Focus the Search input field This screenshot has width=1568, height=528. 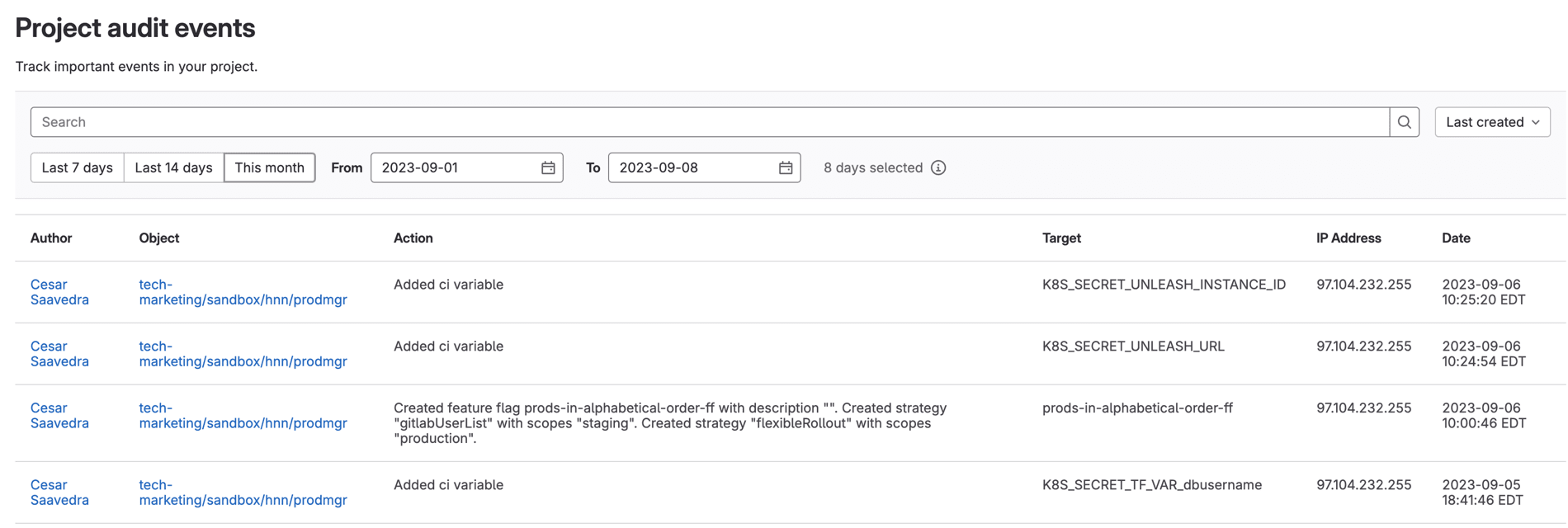[710, 122]
